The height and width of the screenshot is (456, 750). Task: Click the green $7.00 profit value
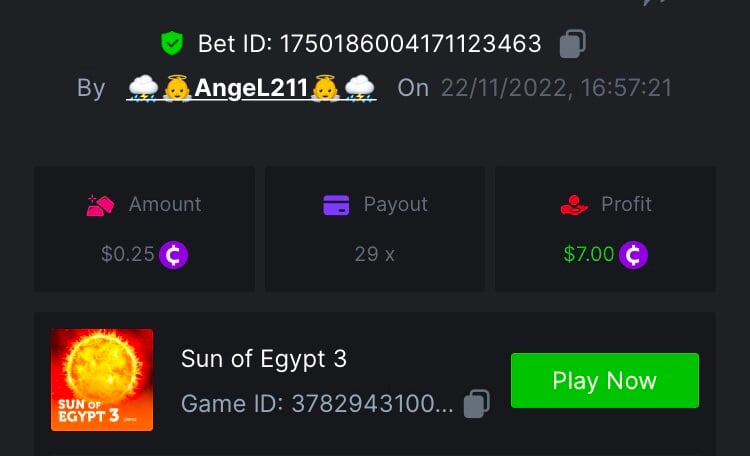(x=589, y=255)
